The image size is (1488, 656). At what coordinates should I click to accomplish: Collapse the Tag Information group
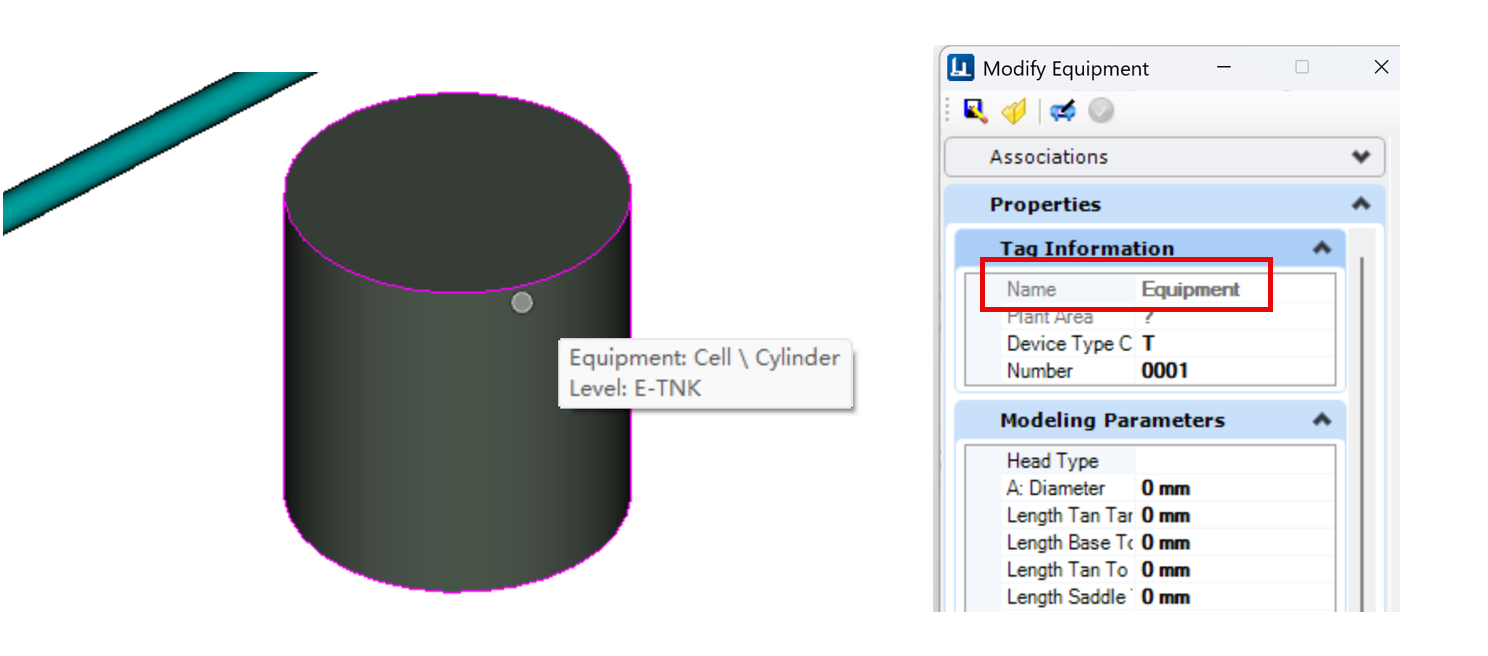[x=1322, y=248]
